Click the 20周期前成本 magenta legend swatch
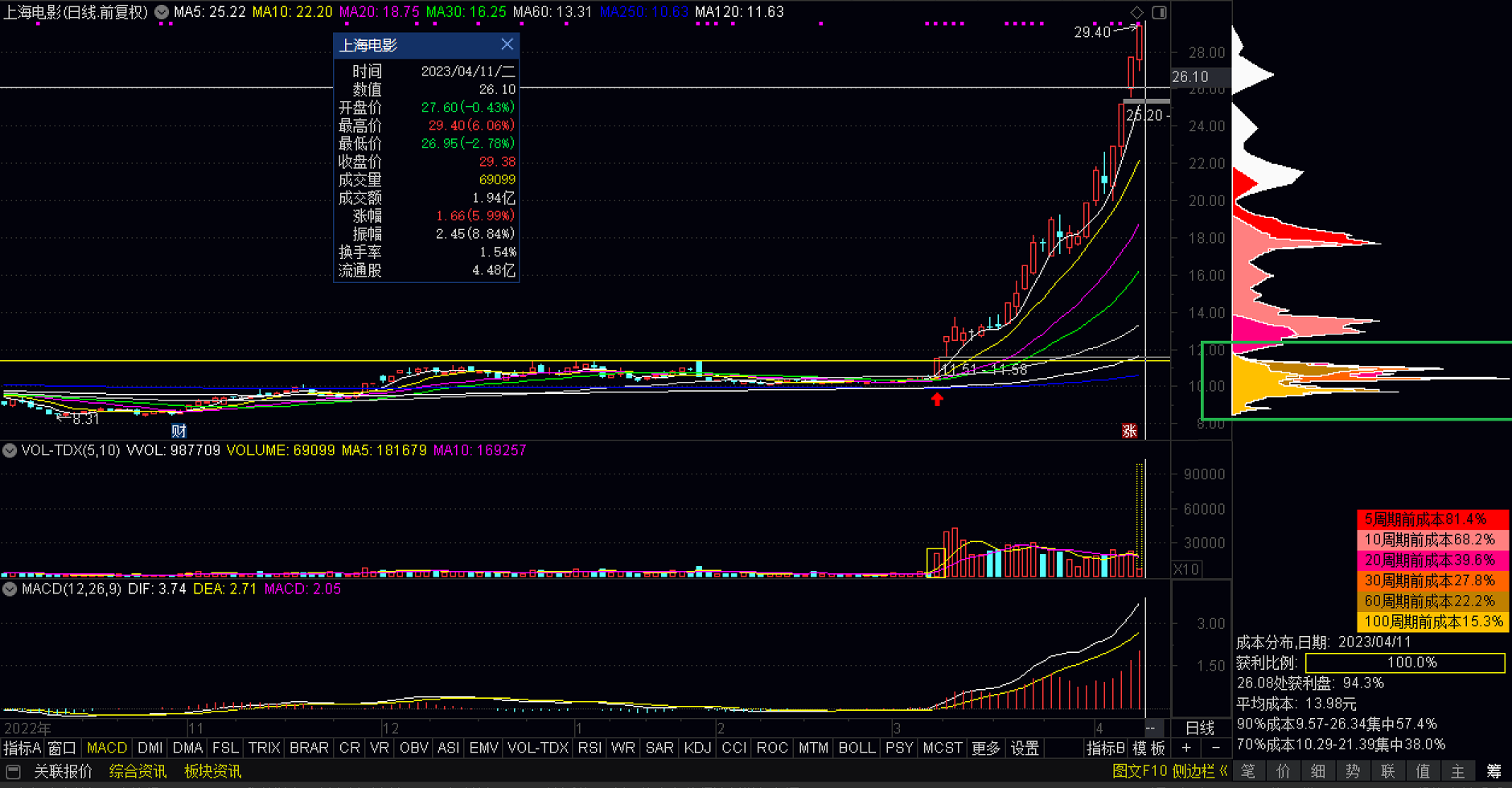1512x788 pixels. 1432,560
